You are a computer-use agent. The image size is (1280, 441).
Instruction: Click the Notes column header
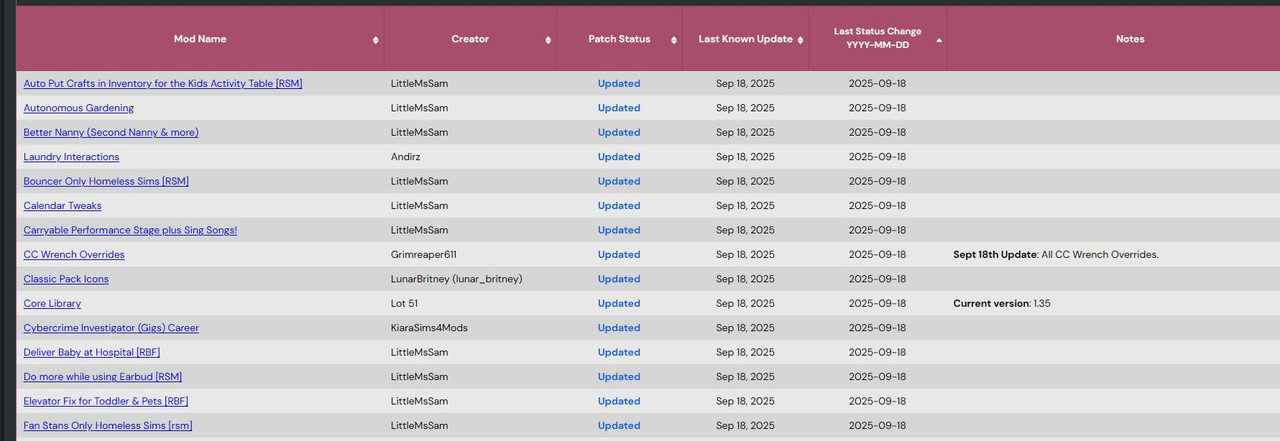pyautogui.click(x=1130, y=39)
